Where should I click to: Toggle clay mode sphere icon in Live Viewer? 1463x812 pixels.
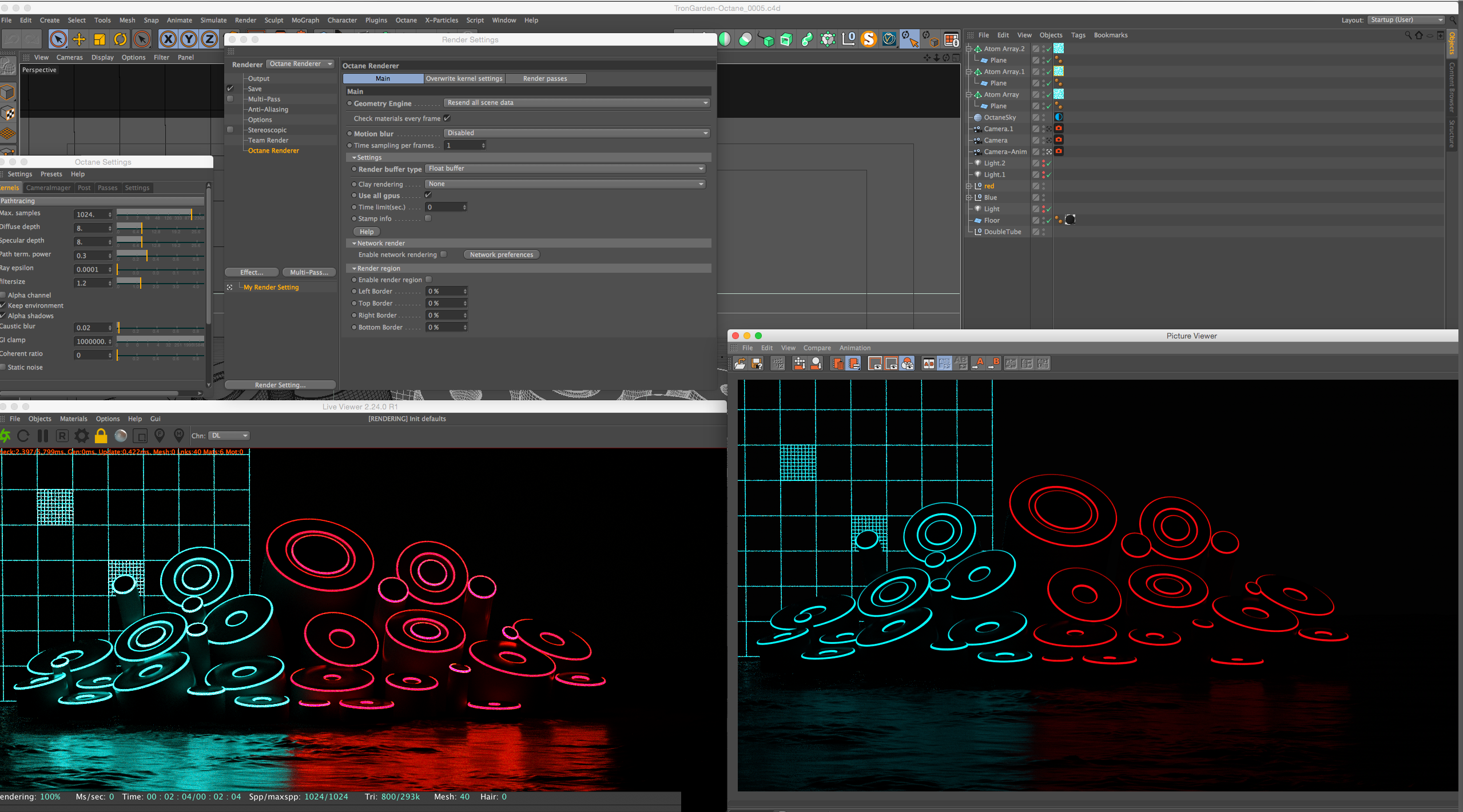[121, 436]
